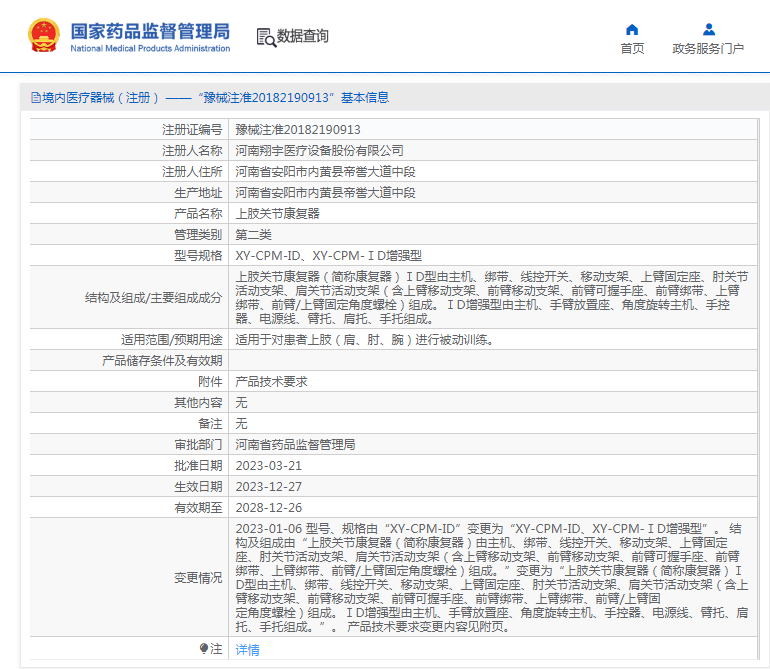Click the 政务服务门户 user icon

tap(709, 30)
